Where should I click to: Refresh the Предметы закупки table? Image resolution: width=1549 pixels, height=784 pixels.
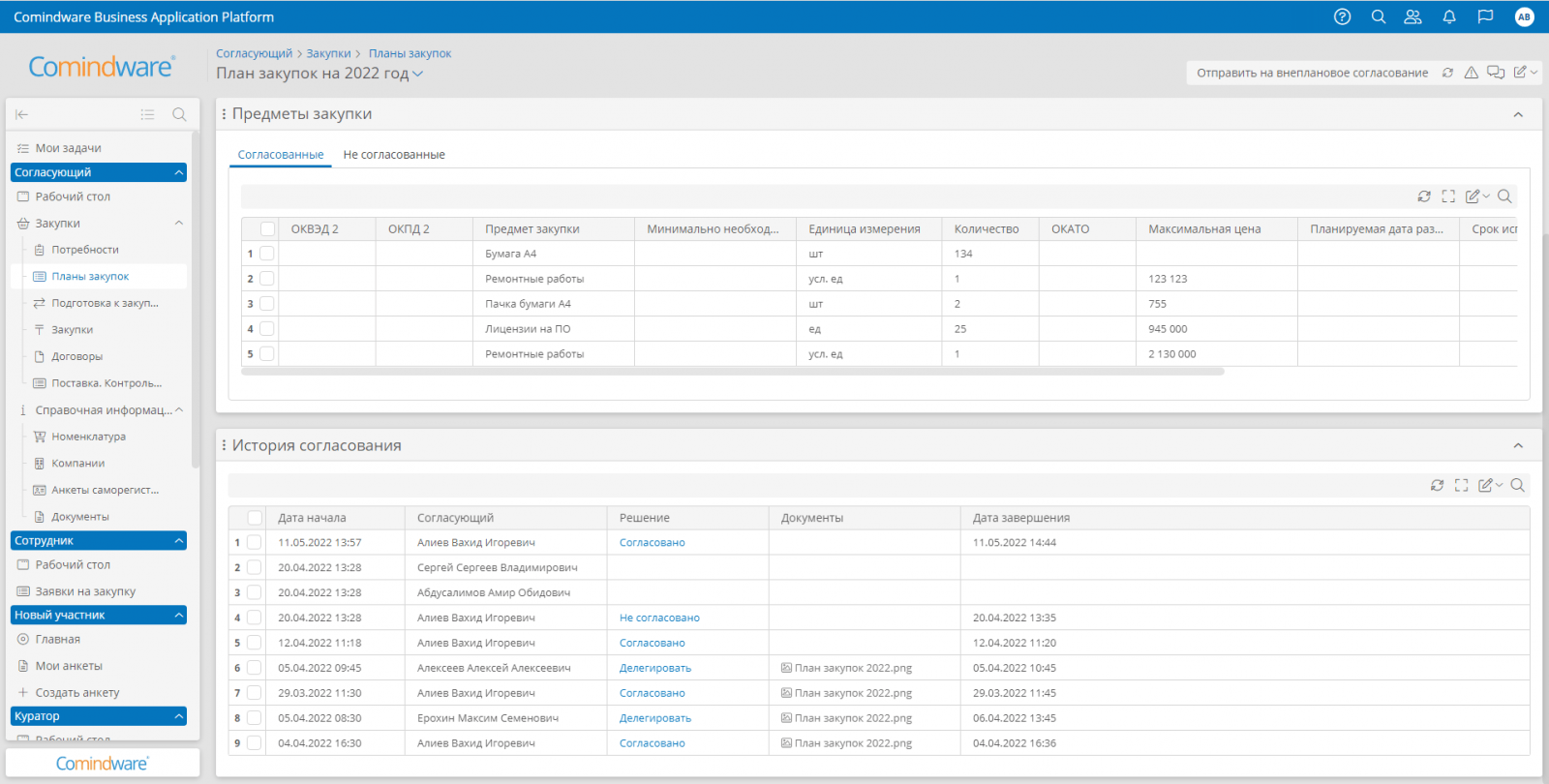click(1424, 196)
